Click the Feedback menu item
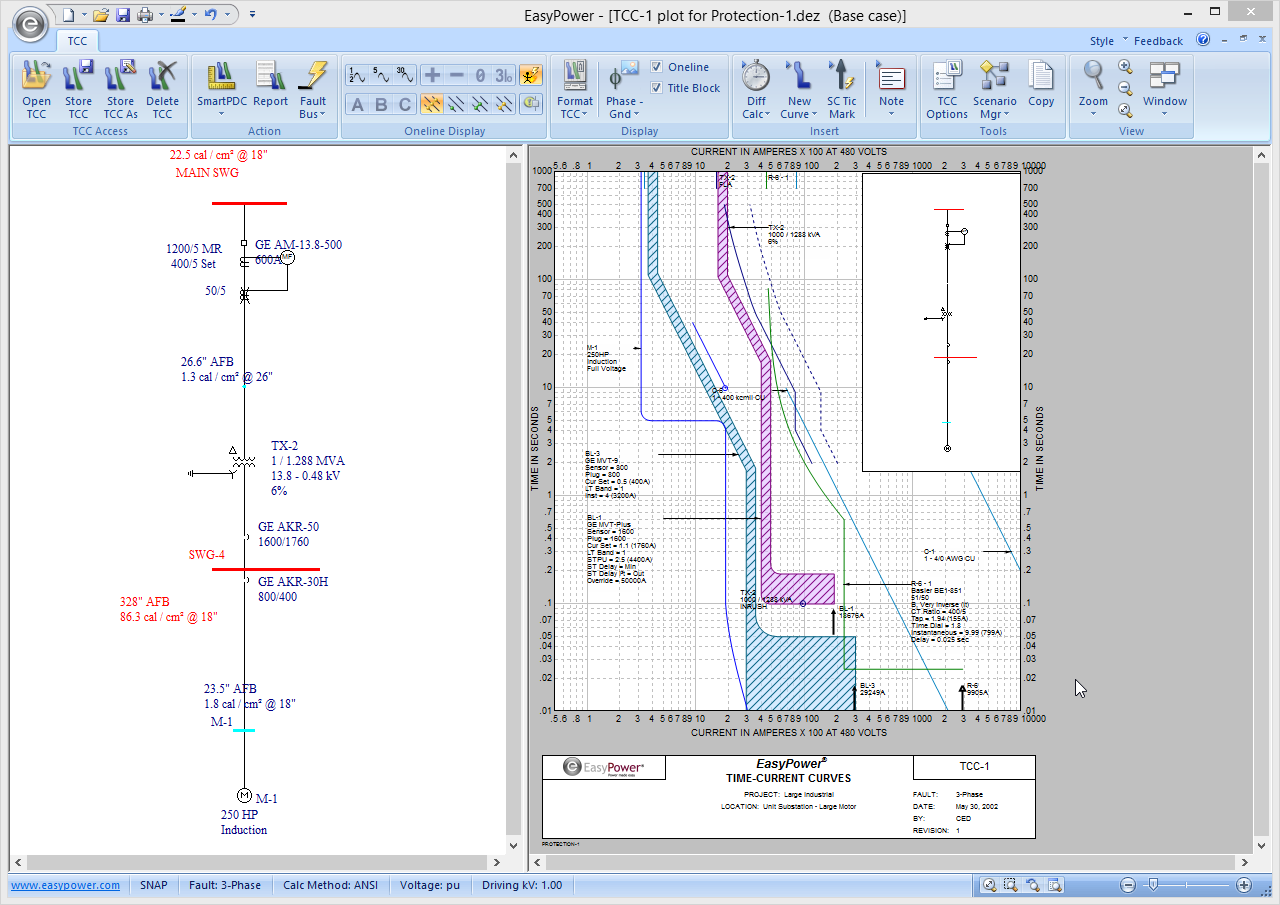1280x905 pixels. pyautogui.click(x=1158, y=41)
